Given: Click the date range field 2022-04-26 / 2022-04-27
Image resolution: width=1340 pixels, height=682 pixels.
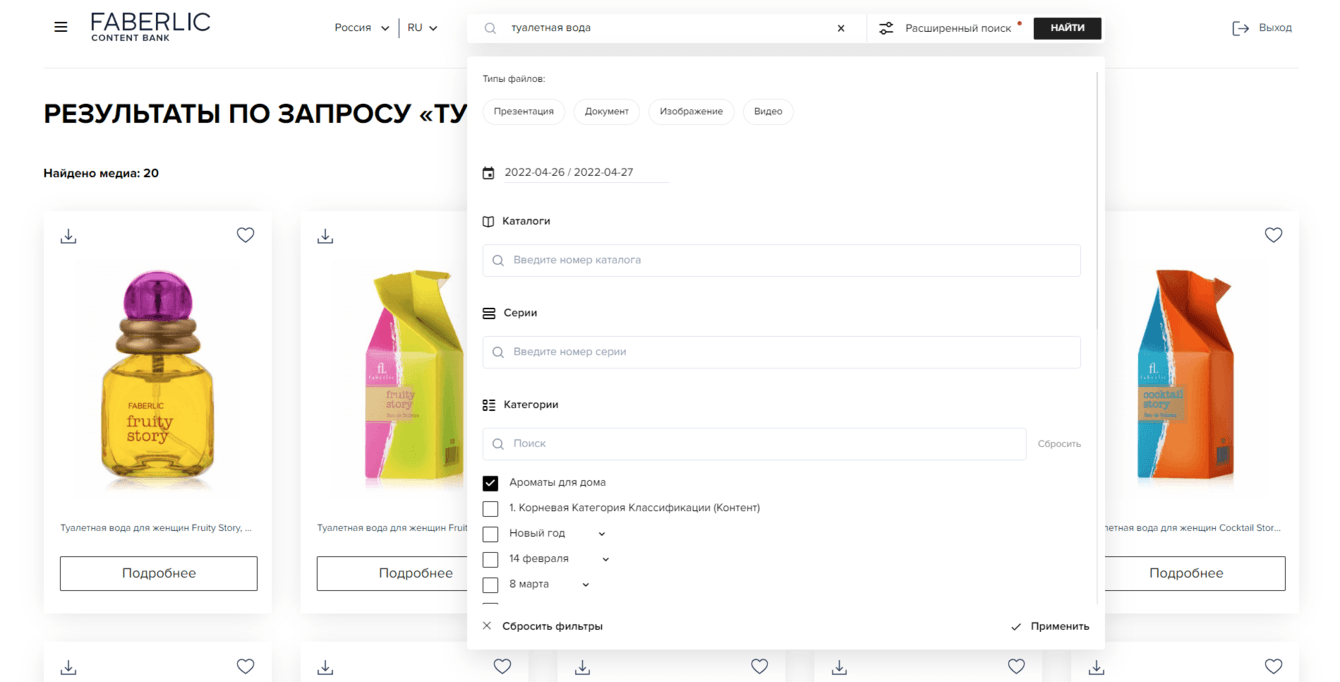Looking at the screenshot, I should pos(586,172).
